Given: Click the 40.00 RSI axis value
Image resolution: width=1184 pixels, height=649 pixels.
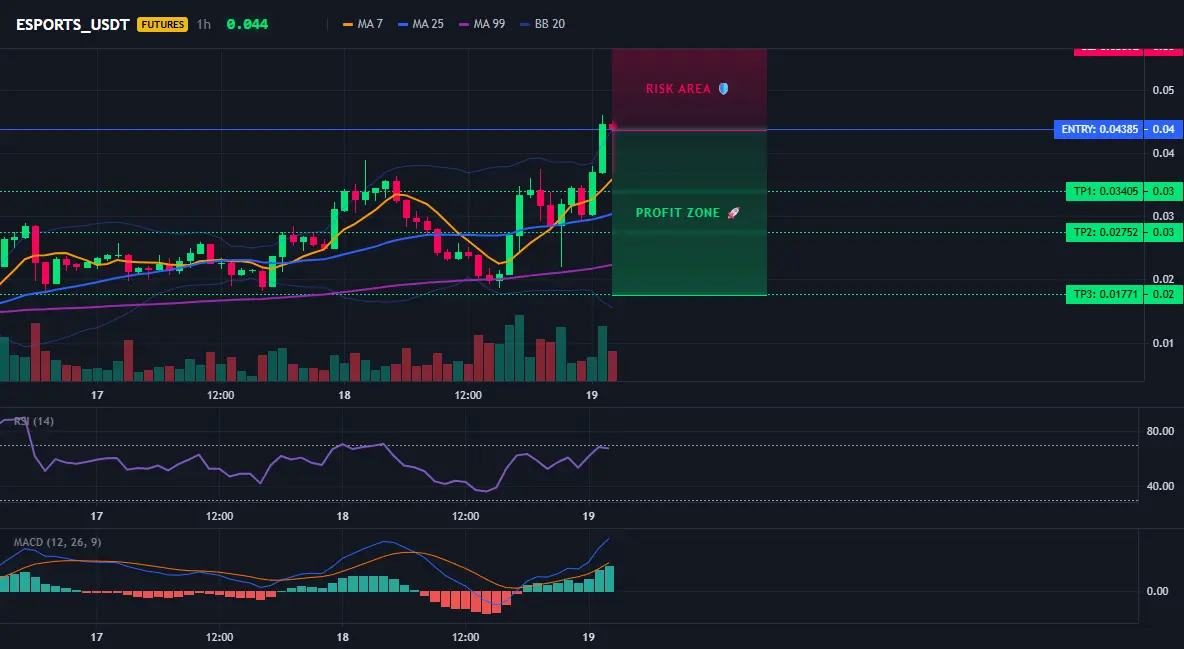Looking at the screenshot, I should coord(1161,487).
